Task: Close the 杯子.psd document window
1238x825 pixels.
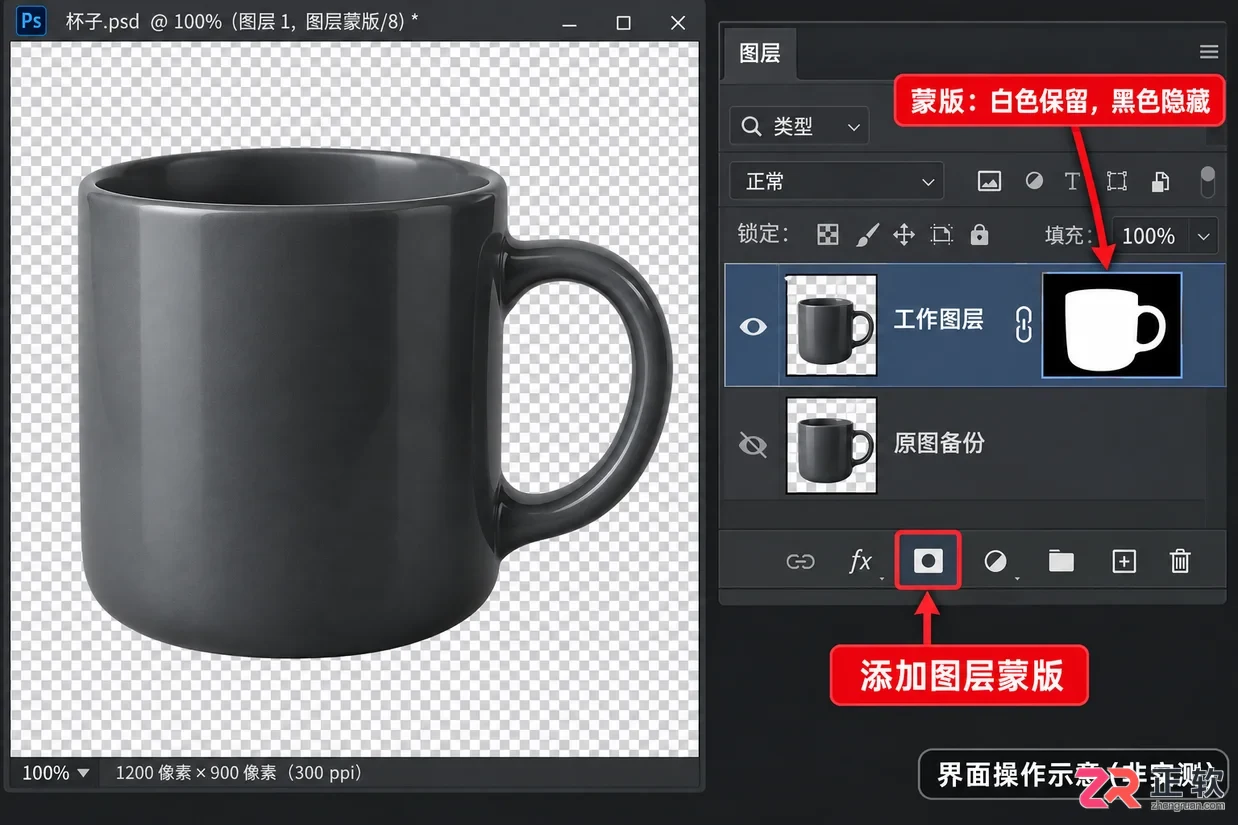Action: 678,23
